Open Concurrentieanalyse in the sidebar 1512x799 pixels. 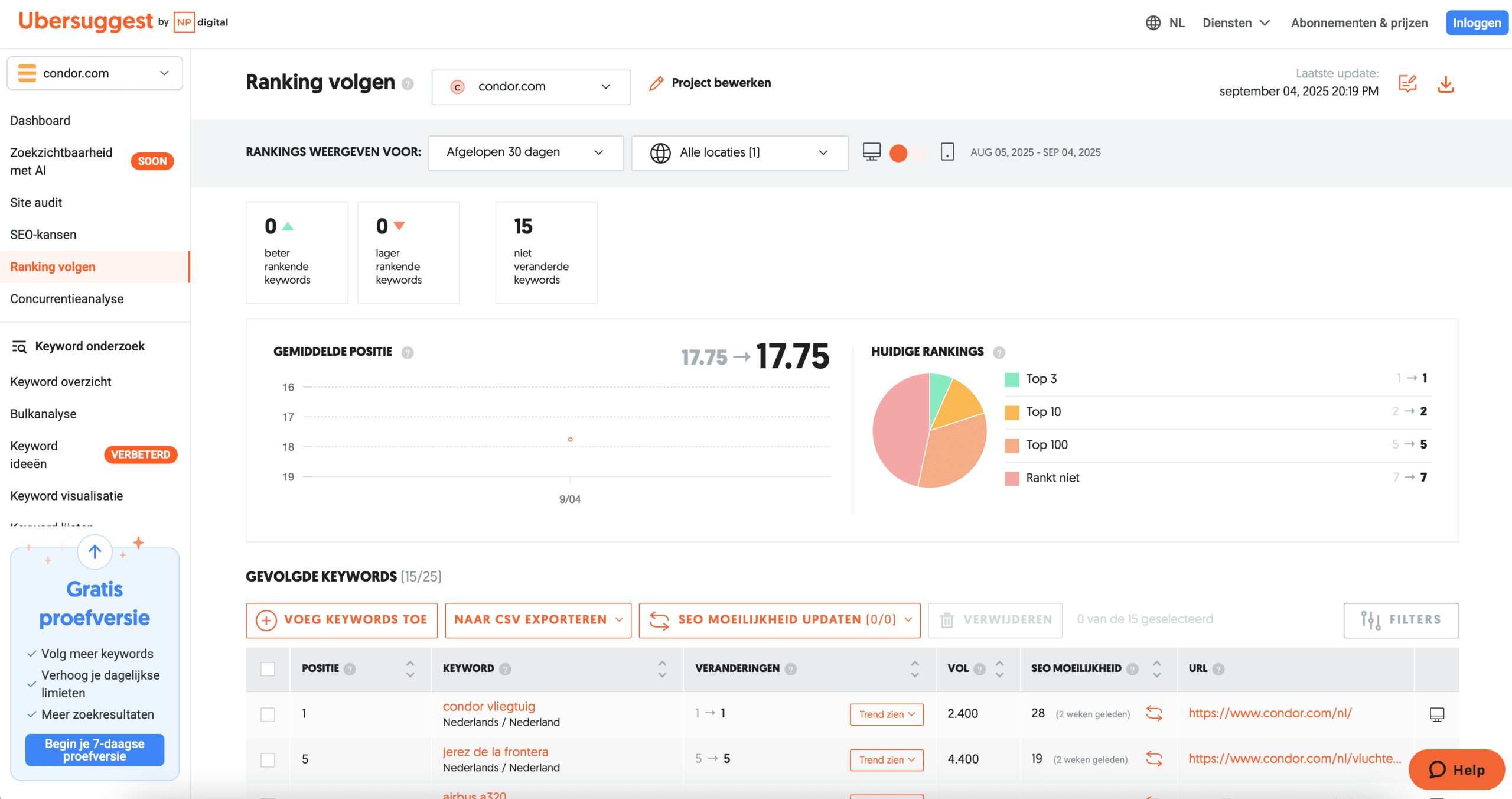point(67,299)
